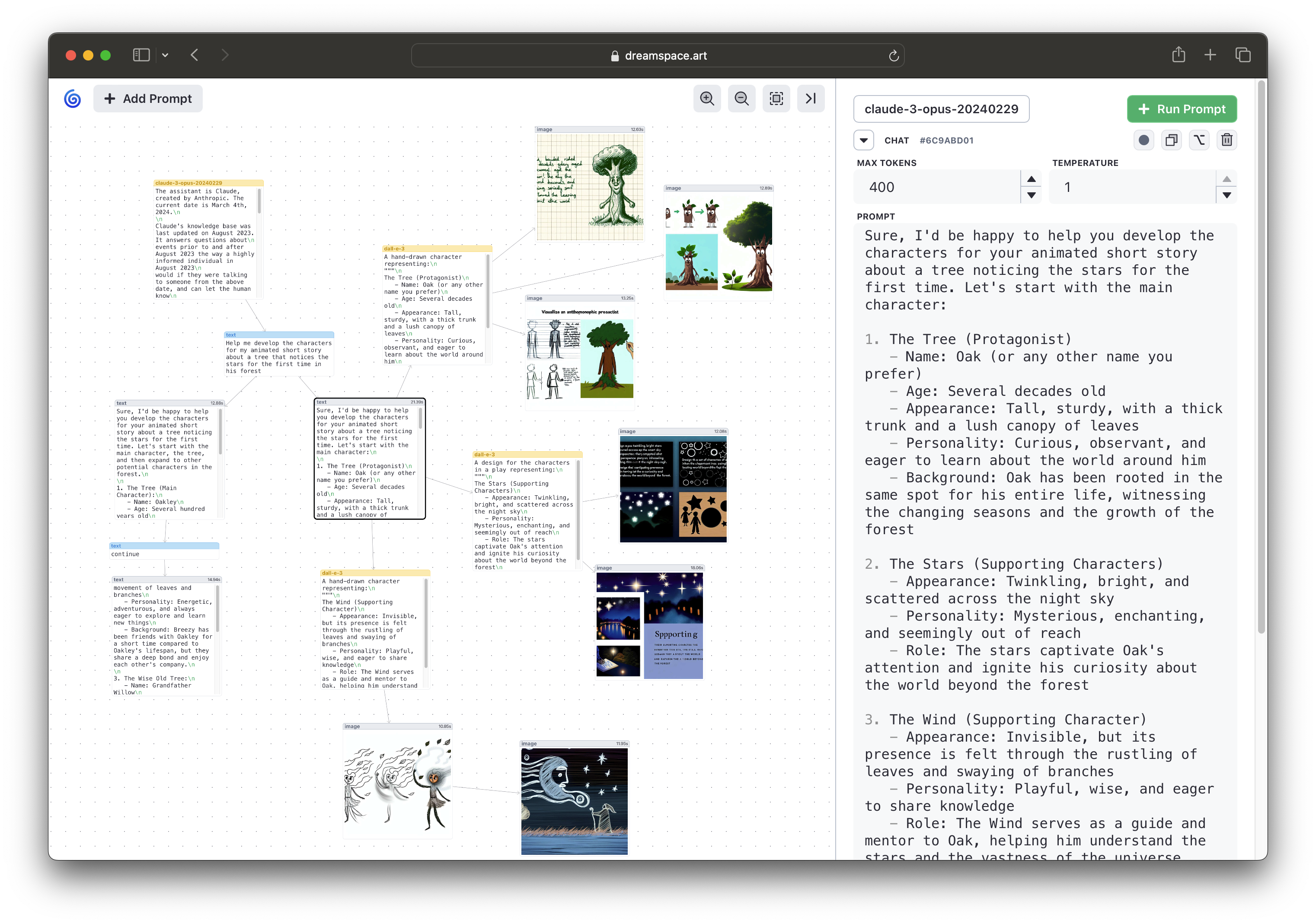
Task: Expand dropdown arrow beside CHAT label
Action: 863,140
